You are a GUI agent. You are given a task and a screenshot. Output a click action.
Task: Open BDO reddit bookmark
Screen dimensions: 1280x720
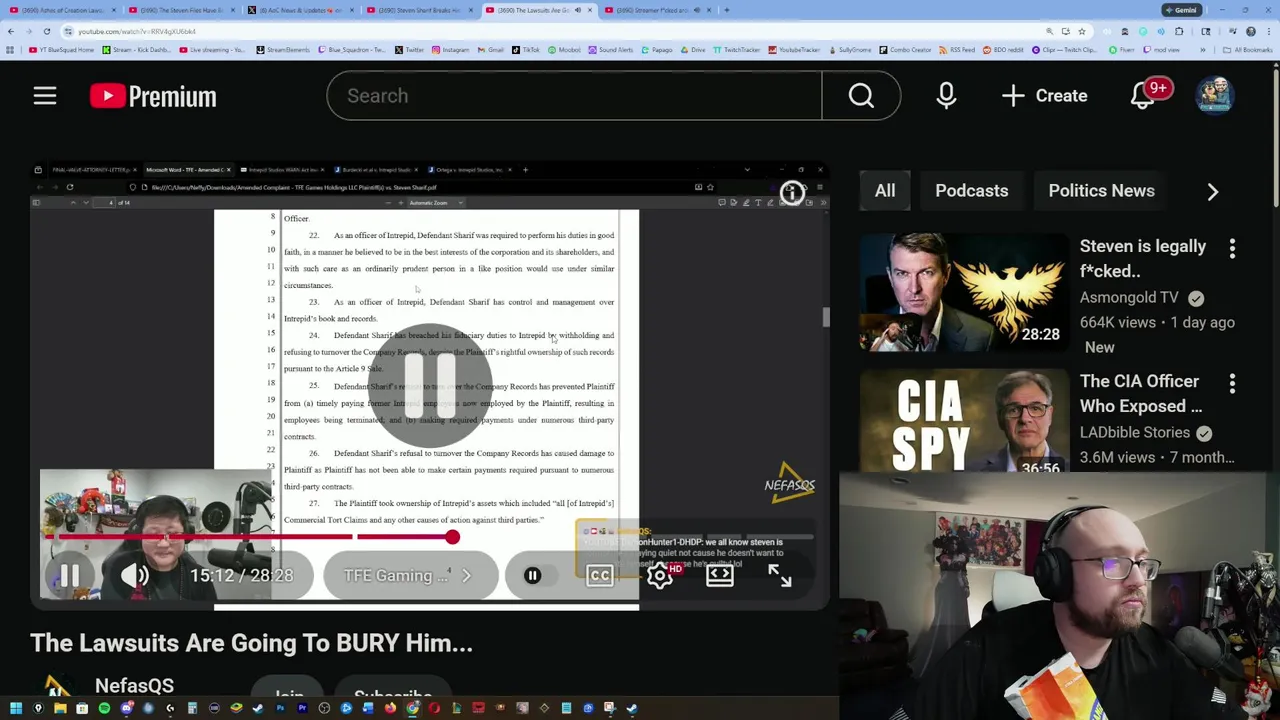pos(1003,49)
